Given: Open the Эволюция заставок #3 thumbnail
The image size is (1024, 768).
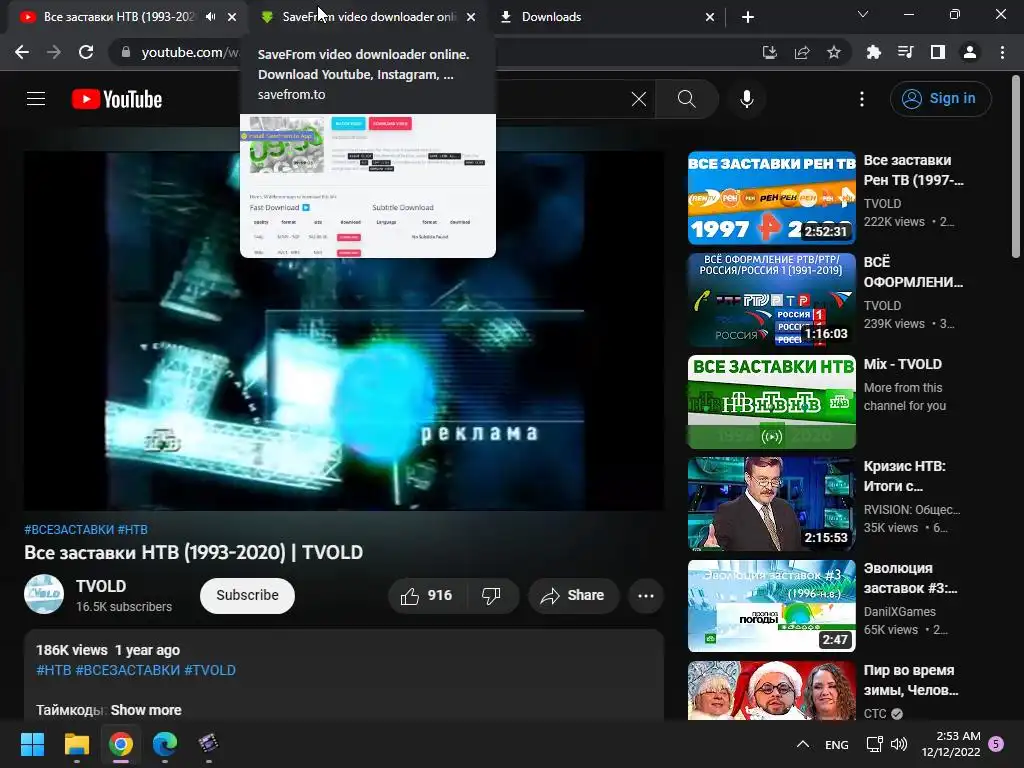Looking at the screenshot, I should 771,605.
